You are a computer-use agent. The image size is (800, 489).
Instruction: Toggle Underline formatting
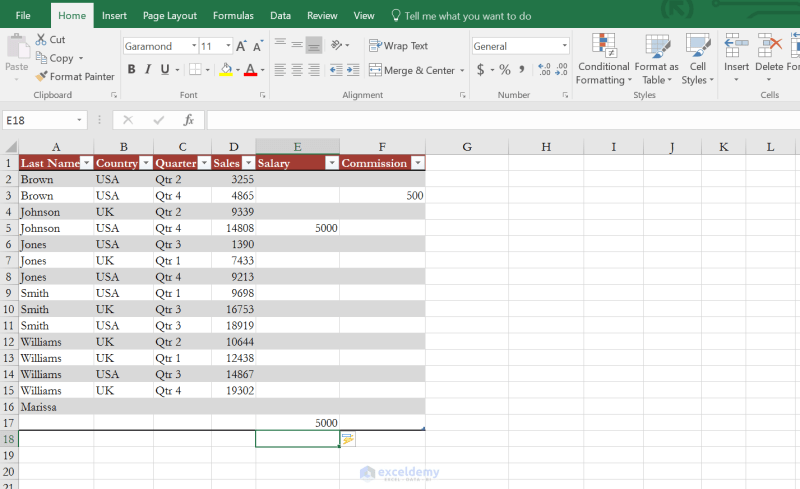tap(165, 69)
